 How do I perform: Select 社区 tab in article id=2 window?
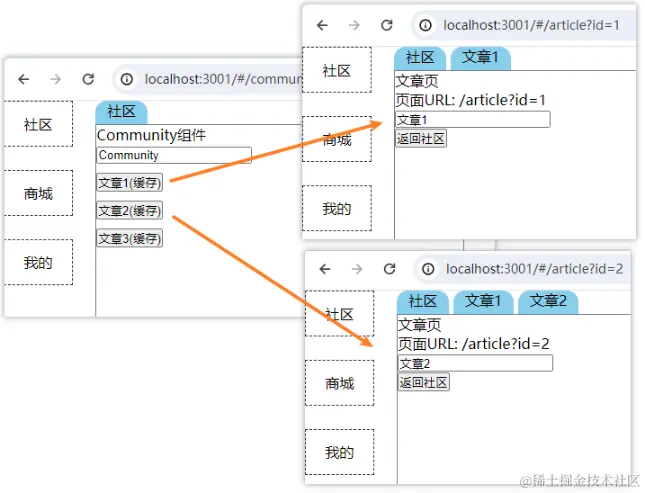[422, 302]
